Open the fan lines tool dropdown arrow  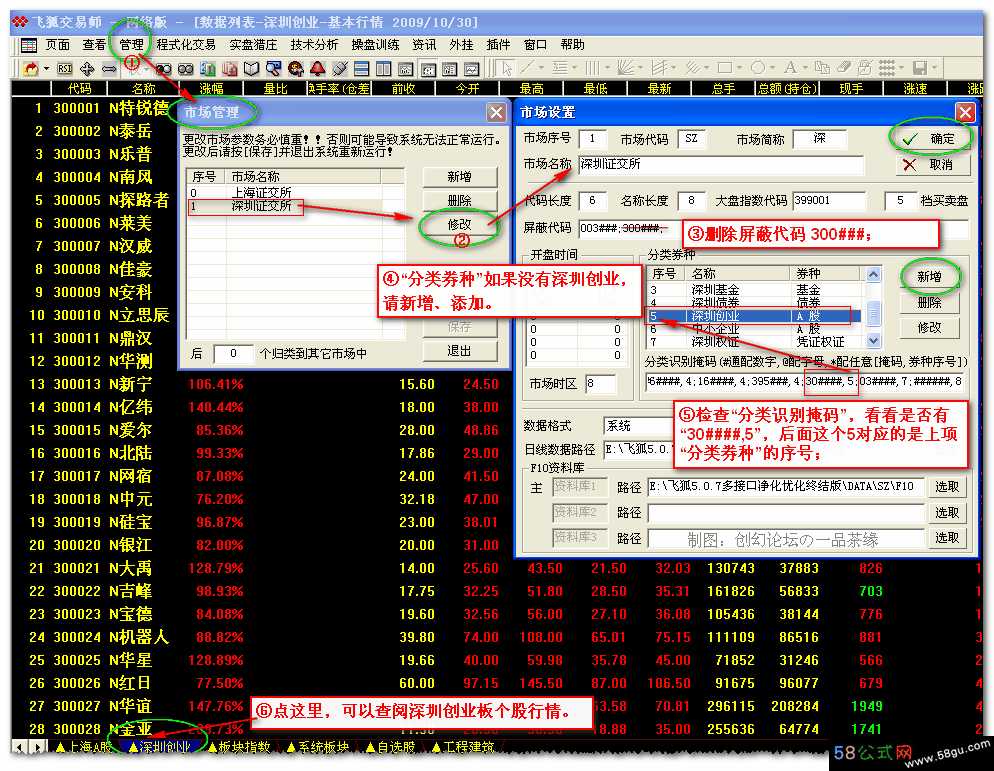[x=640, y=67]
